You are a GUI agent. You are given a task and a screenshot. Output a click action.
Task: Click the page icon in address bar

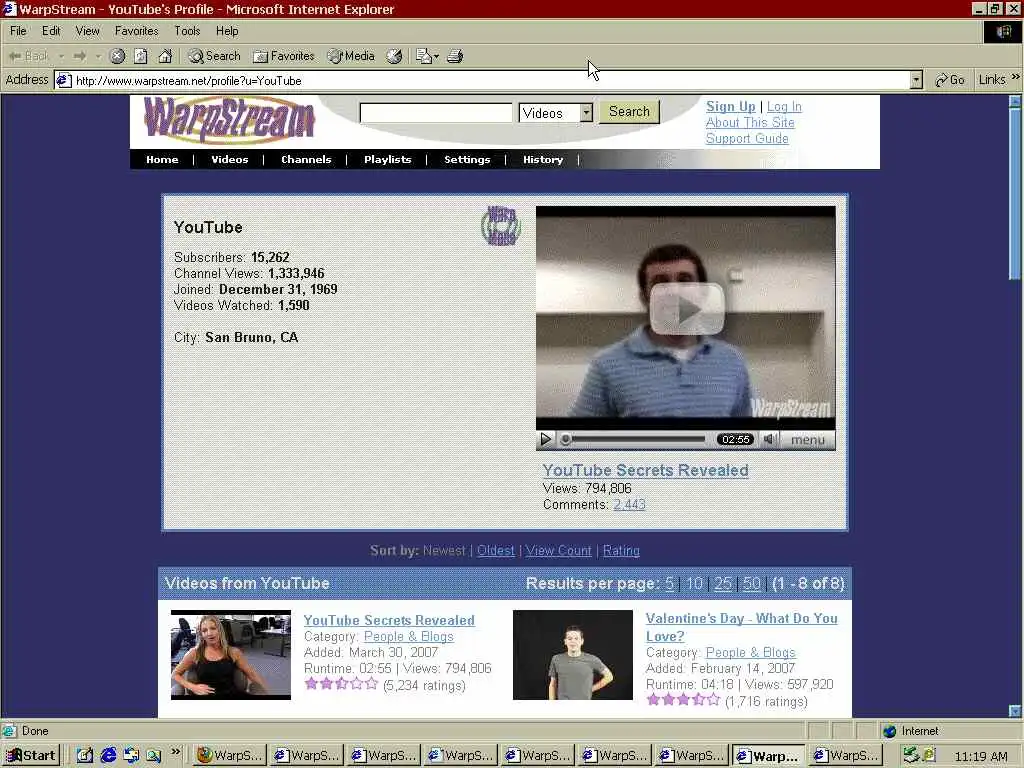[63, 80]
